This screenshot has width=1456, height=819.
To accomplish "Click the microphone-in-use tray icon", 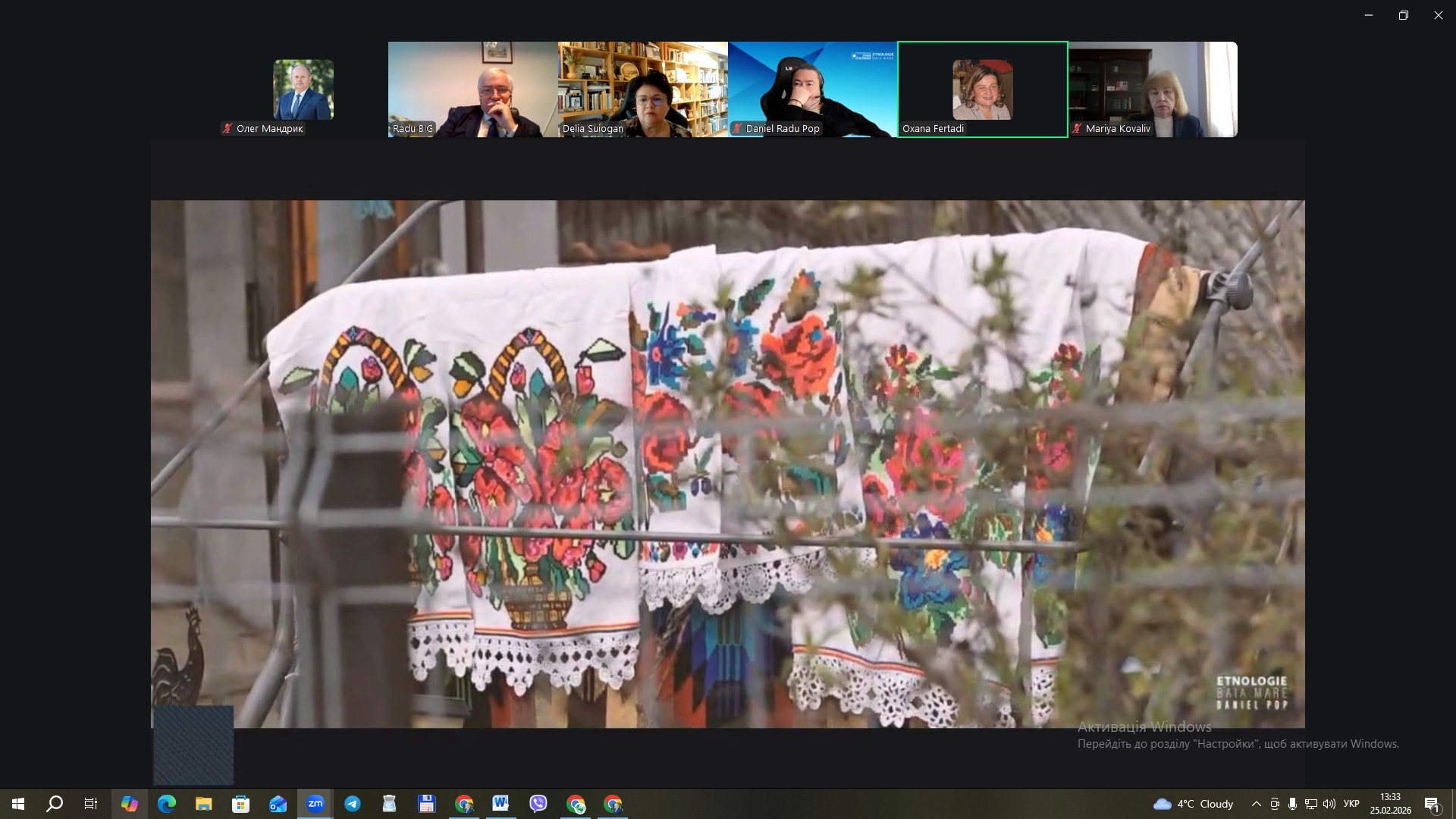I will (1292, 804).
